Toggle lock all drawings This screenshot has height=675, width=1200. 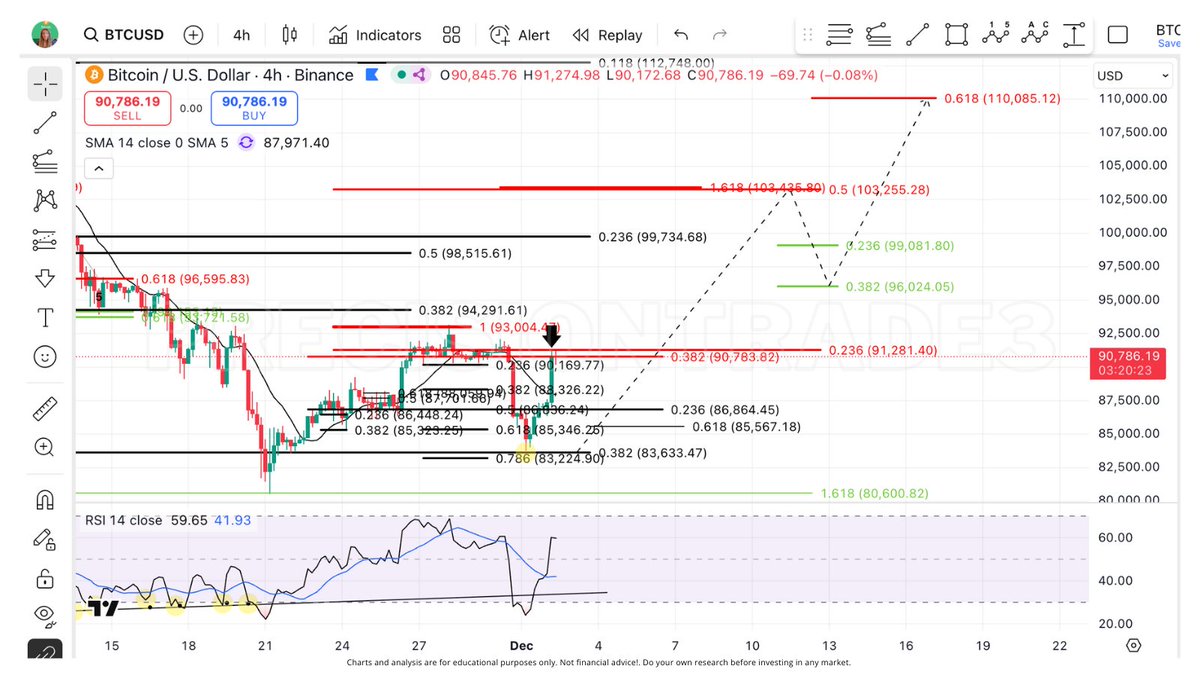click(45, 579)
